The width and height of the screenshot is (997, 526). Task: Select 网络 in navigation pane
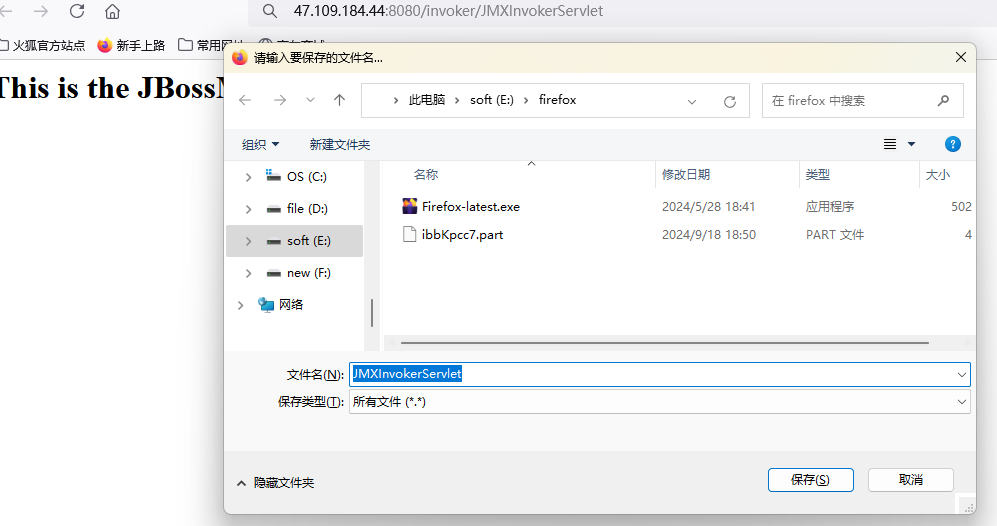point(280,305)
